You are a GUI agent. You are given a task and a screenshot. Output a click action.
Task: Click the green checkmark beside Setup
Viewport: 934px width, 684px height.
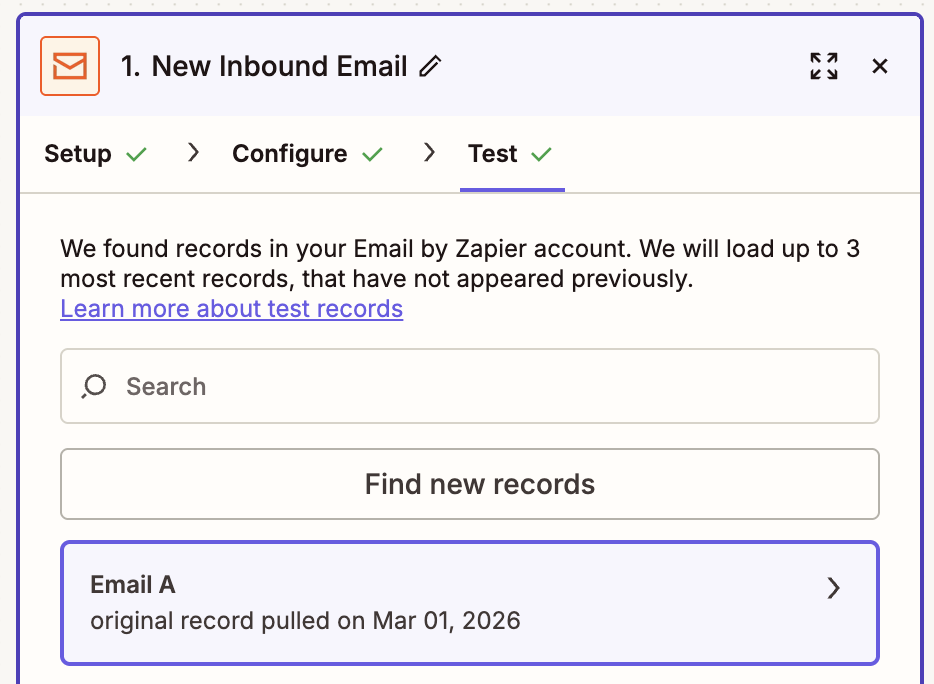pos(138,153)
